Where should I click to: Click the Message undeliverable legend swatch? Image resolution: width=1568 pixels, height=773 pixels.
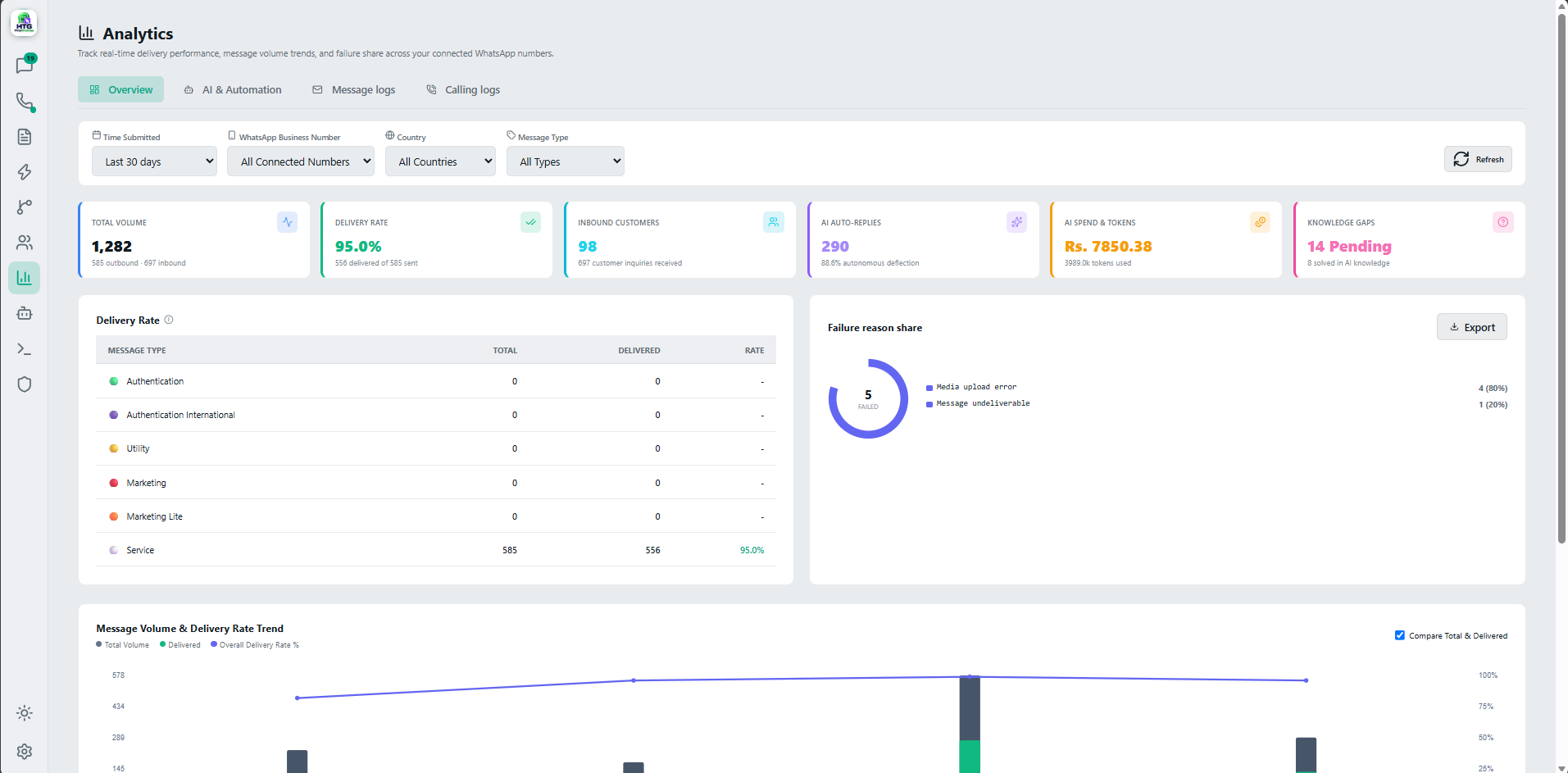(929, 404)
